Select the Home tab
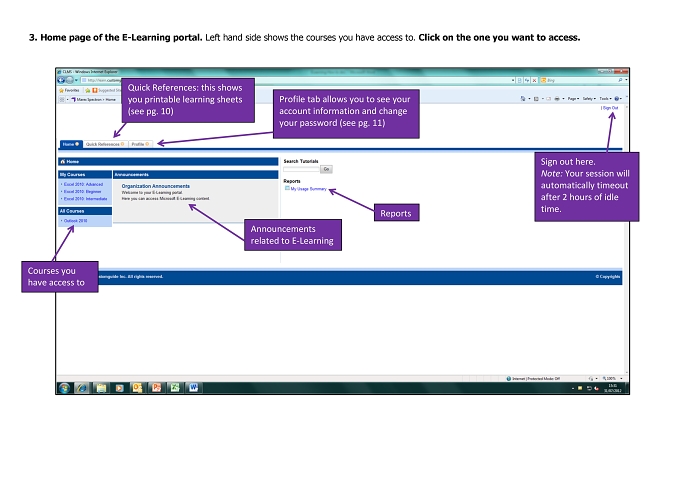The height and width of the screenshot is (481, 680). (71, 144)
